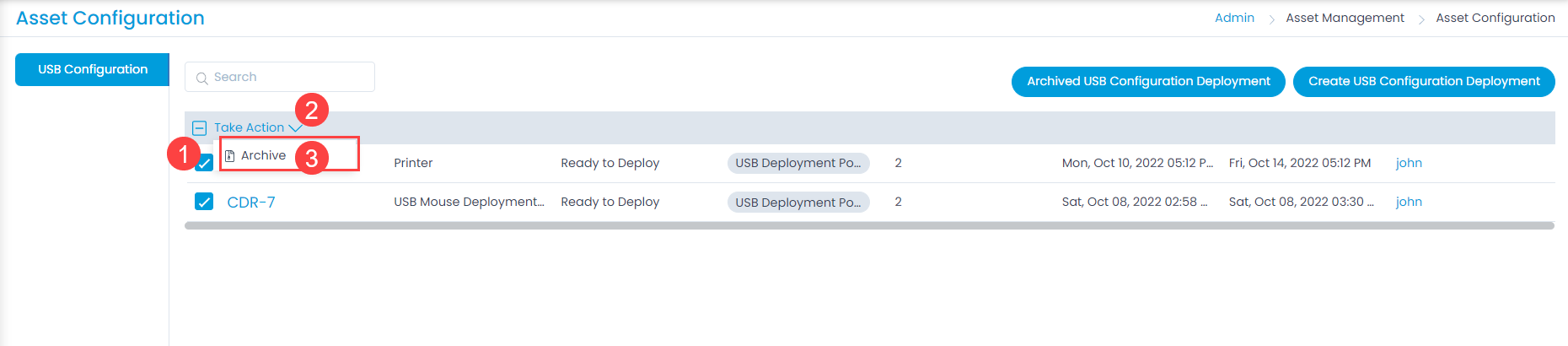Click the Admin breadcrumb link

click(1234, 18)
